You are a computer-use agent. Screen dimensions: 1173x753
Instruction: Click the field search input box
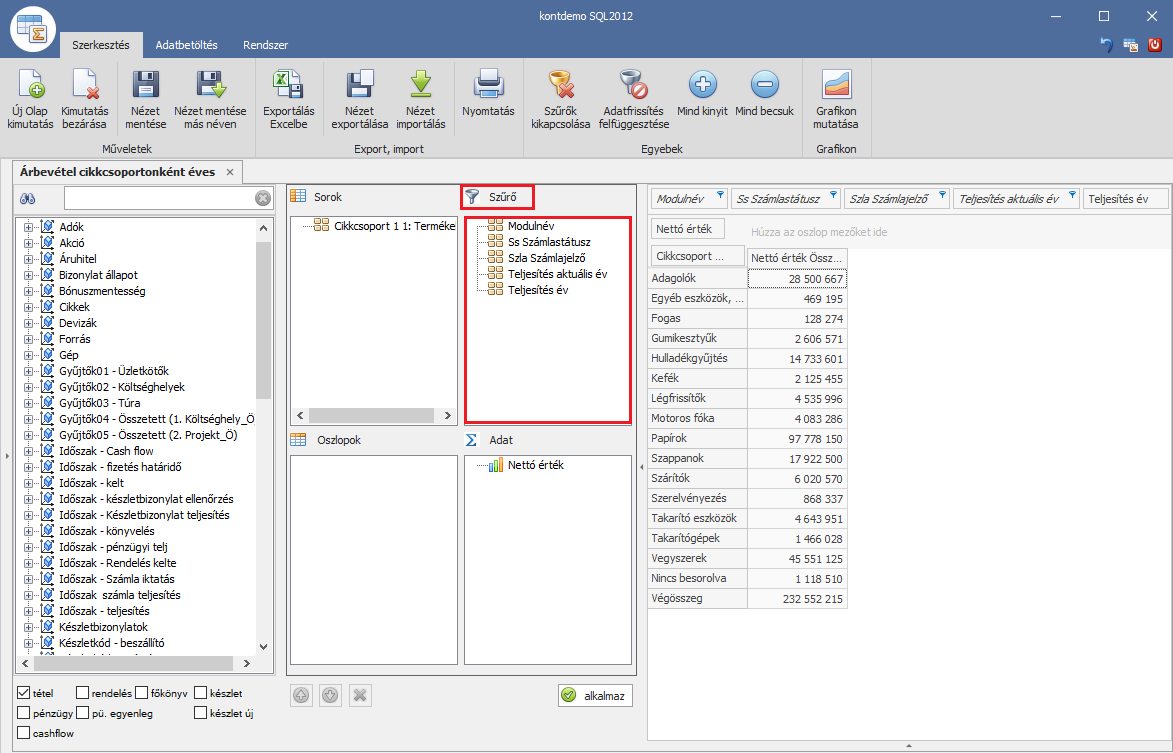pyautogui.click(x=158, y=198)
